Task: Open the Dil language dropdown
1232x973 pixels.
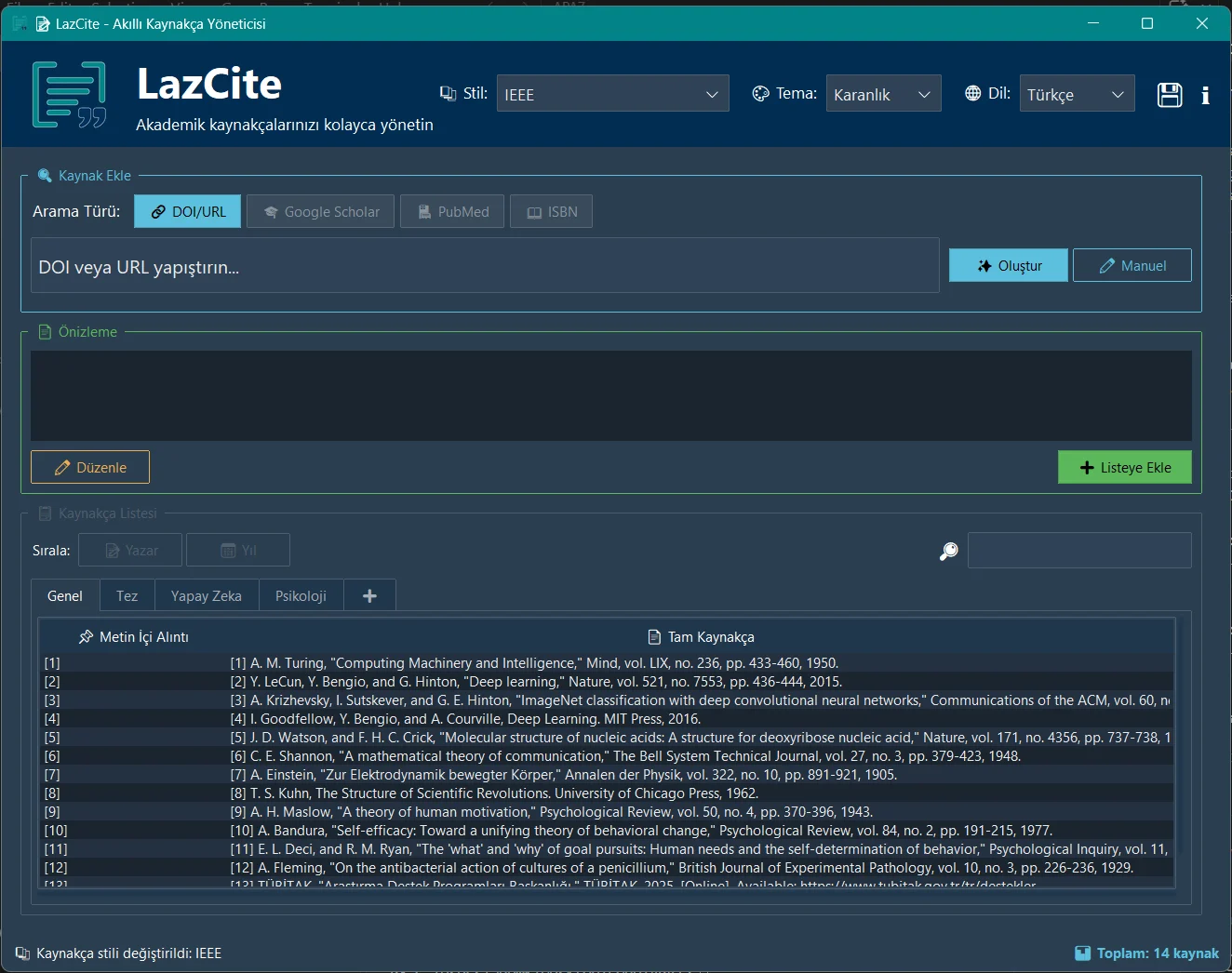Action: (1077, 94)
